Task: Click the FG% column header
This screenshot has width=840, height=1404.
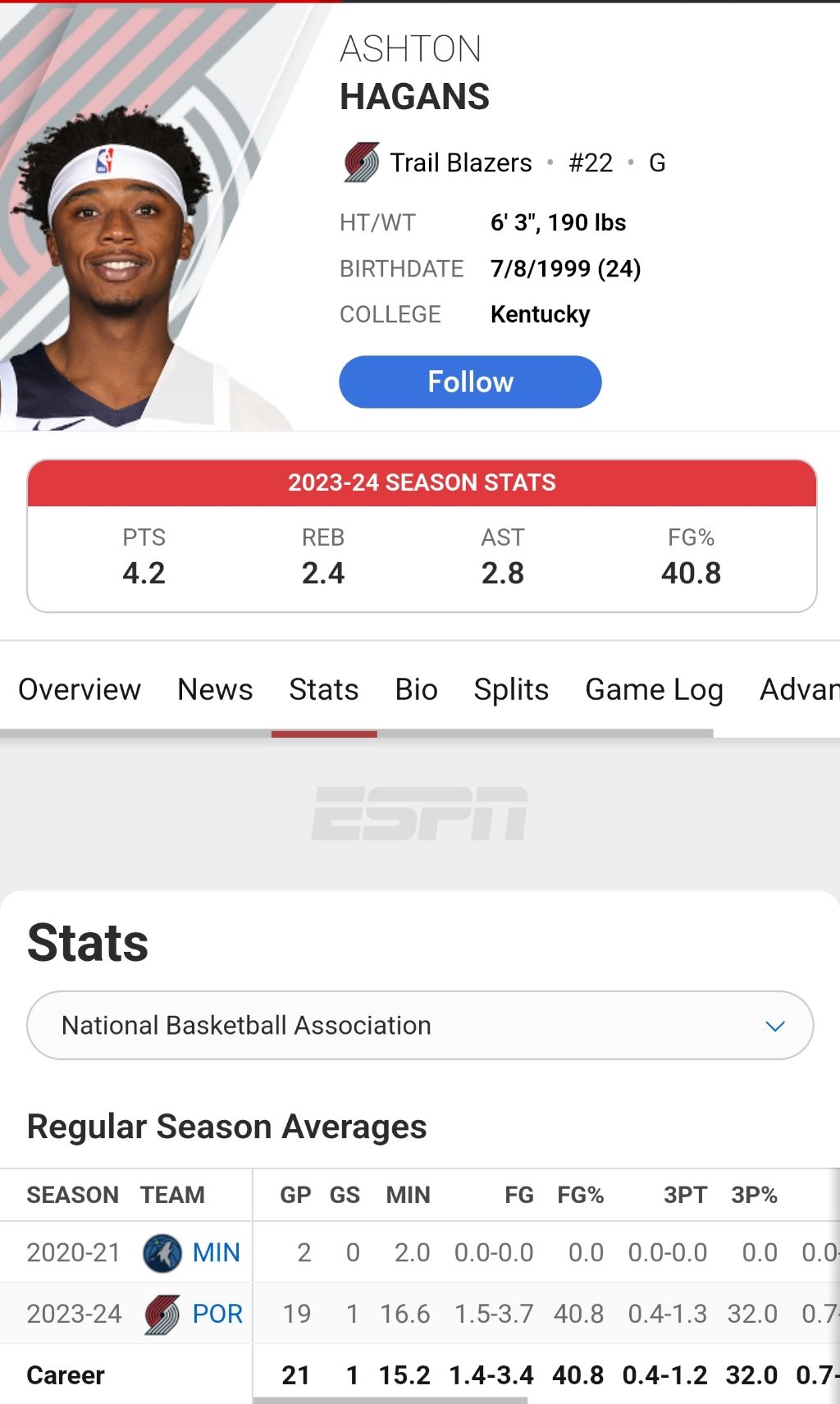Action: [580, 1196]
